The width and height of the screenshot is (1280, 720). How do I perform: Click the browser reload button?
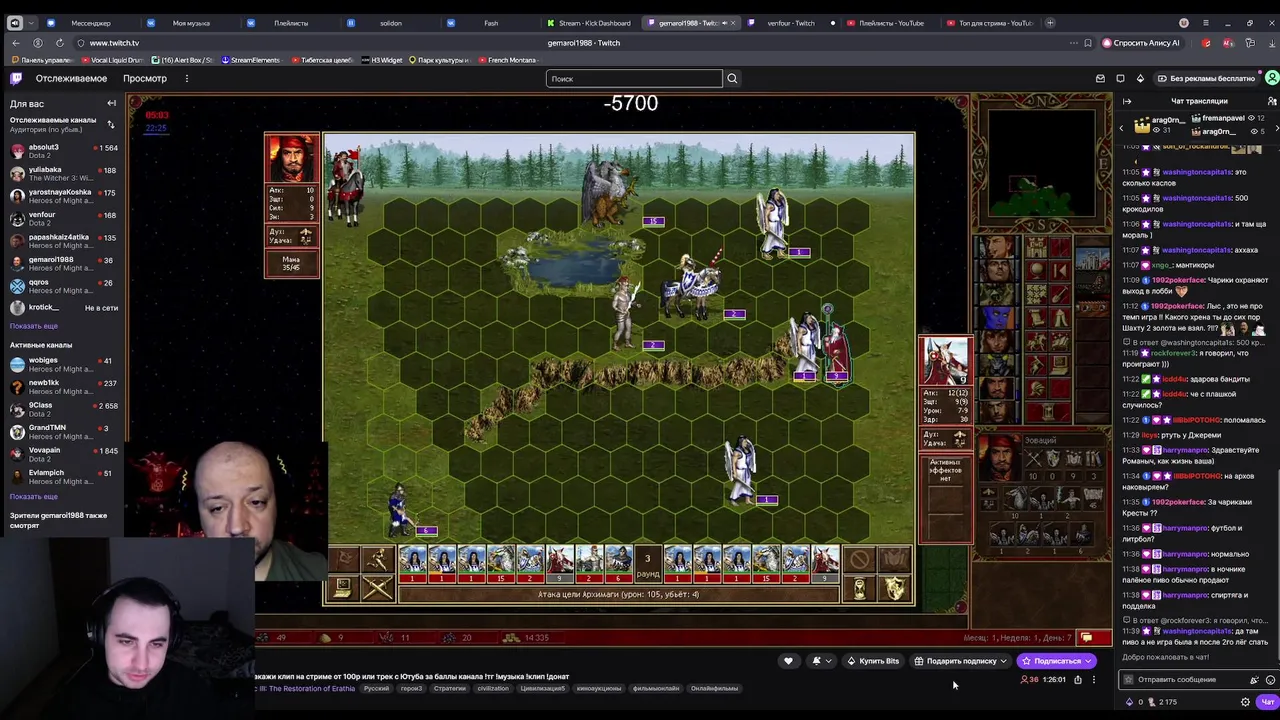coord(60,43)
